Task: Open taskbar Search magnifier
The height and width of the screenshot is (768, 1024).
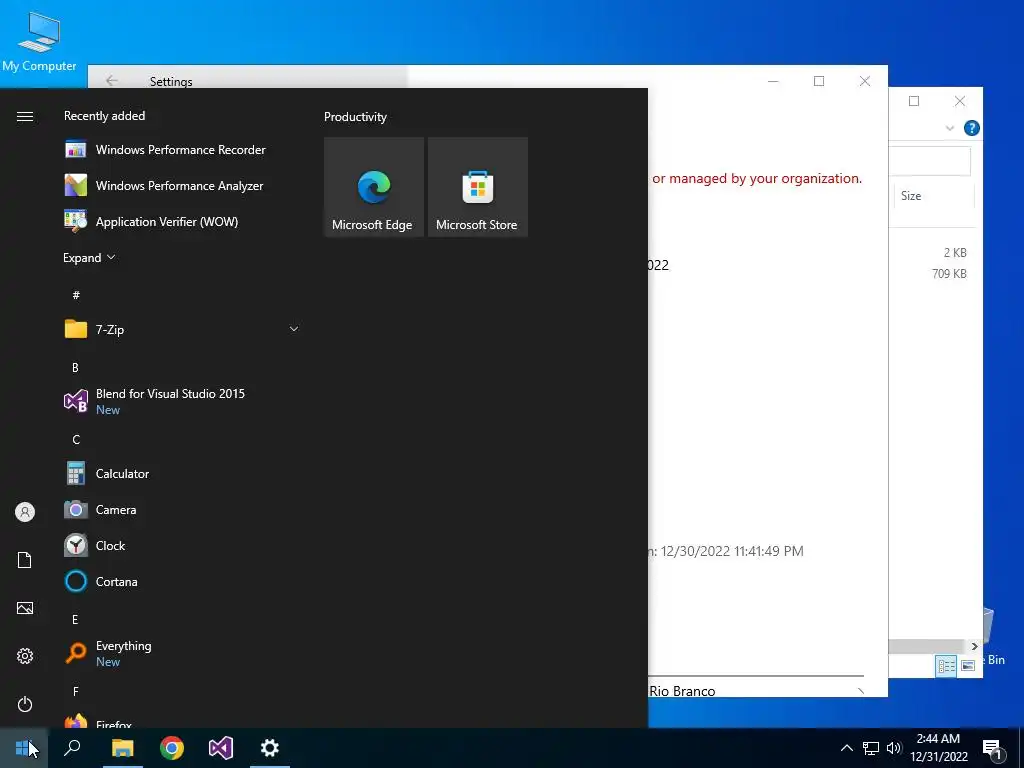Action: click(x=72, y=748)
